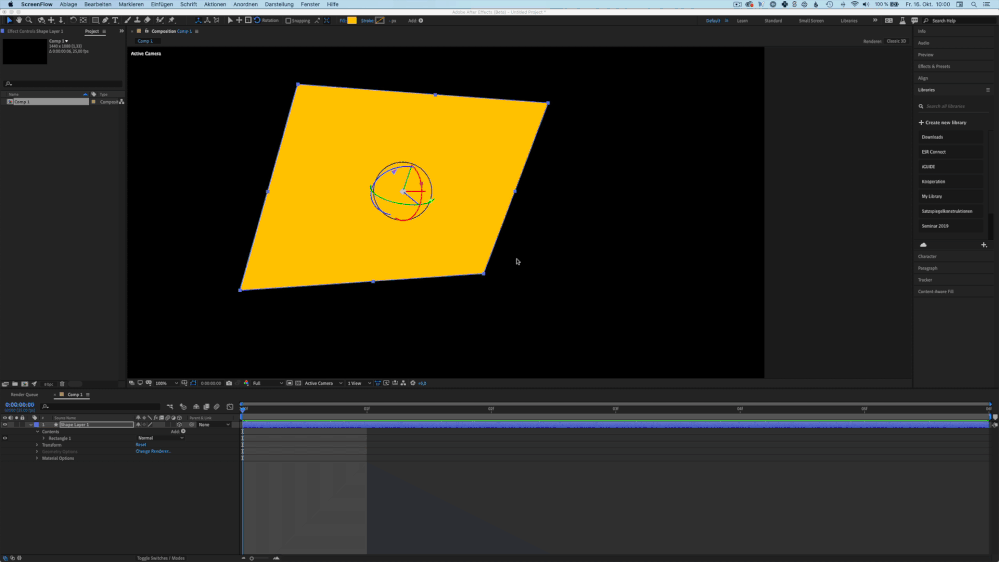Select the Zoom magnifier tool

pos(29,20)
